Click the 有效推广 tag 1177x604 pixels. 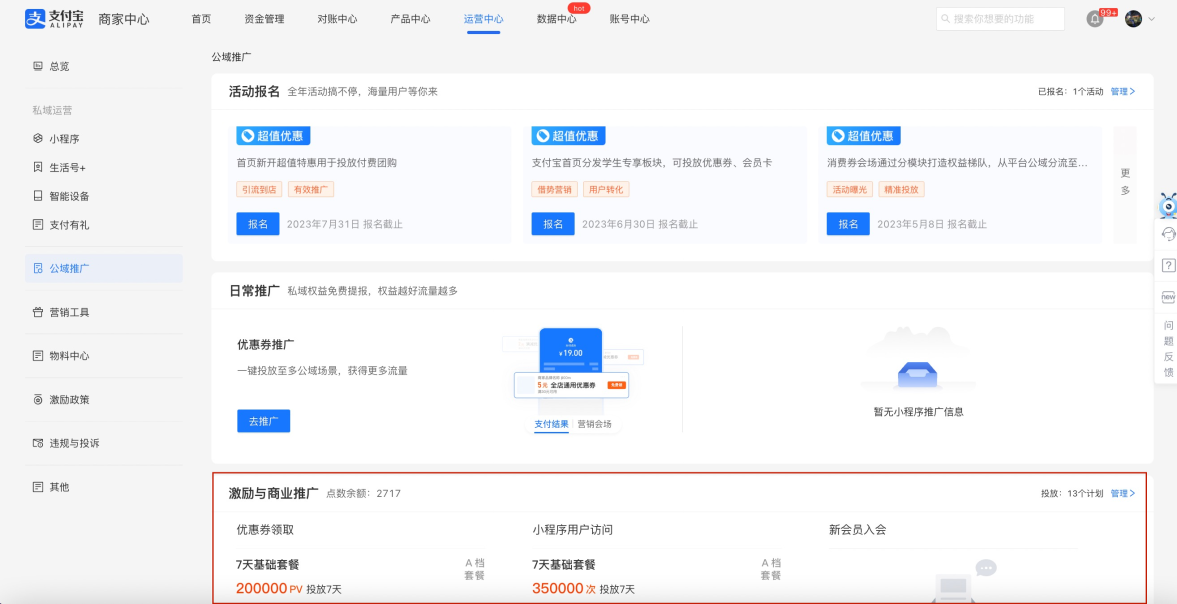click(x=311, y=189)
